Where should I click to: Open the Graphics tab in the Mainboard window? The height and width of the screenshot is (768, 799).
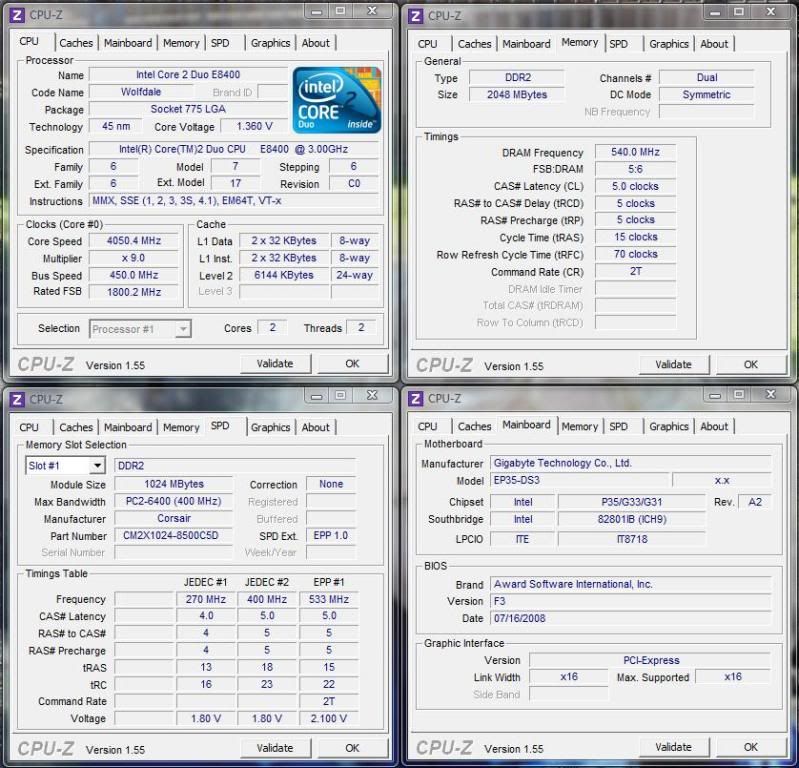coord(669,426)
